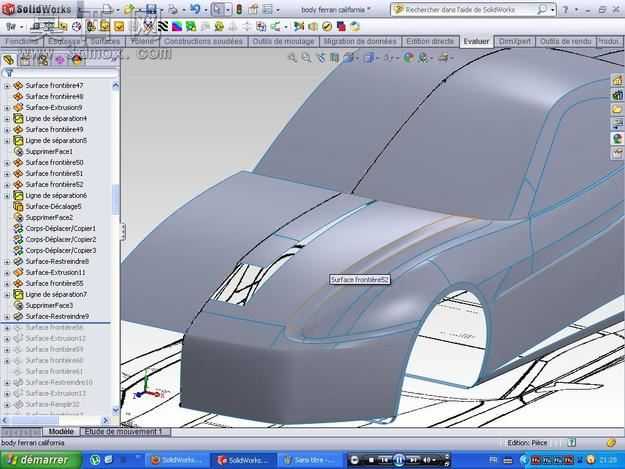Open ConfigurationManager tab icon
The width and height of the screenshot is (625, 469).
[42, 60]
